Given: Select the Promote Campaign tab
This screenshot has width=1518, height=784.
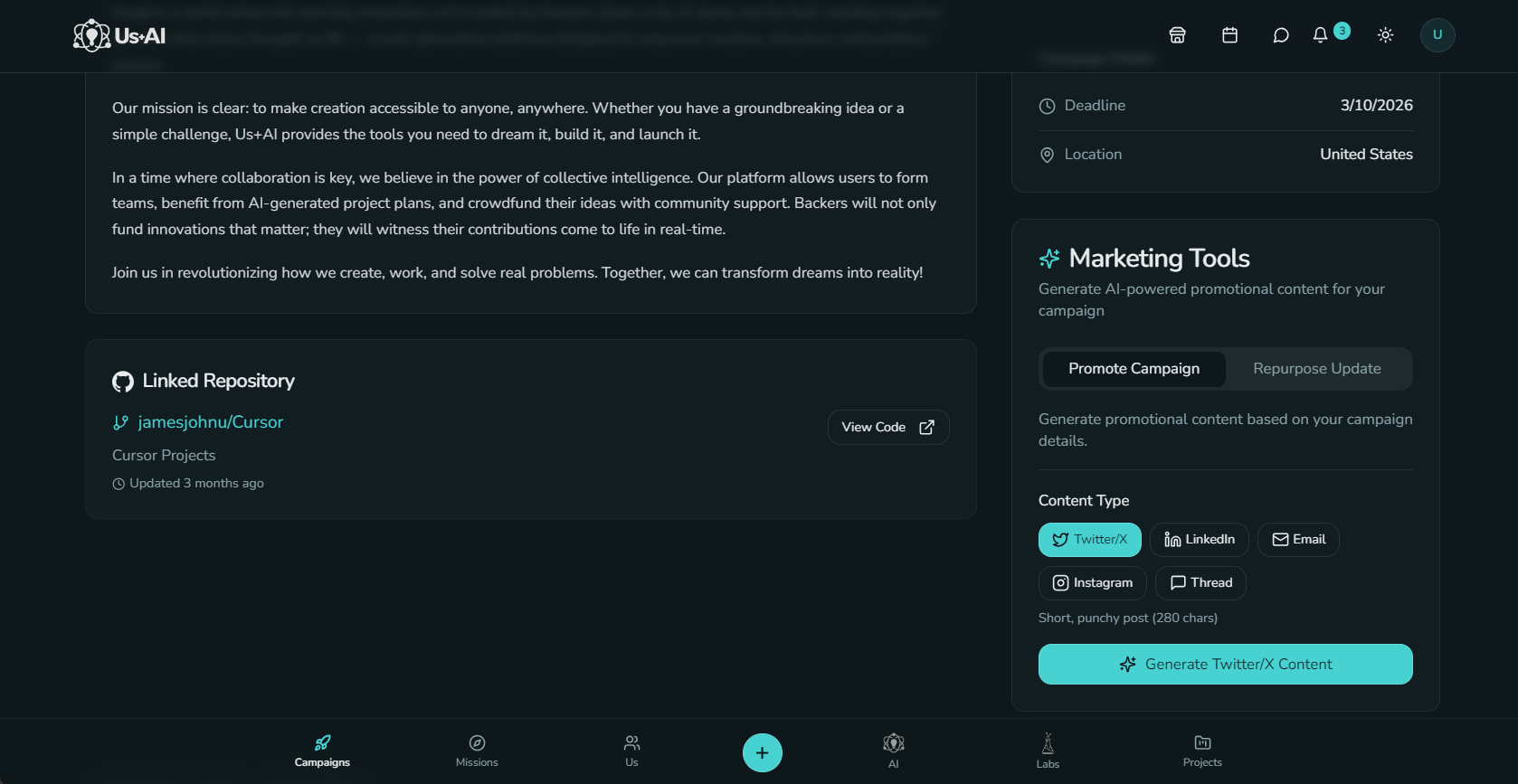Looking at the screenshot, I should (x=1134, y=369).
